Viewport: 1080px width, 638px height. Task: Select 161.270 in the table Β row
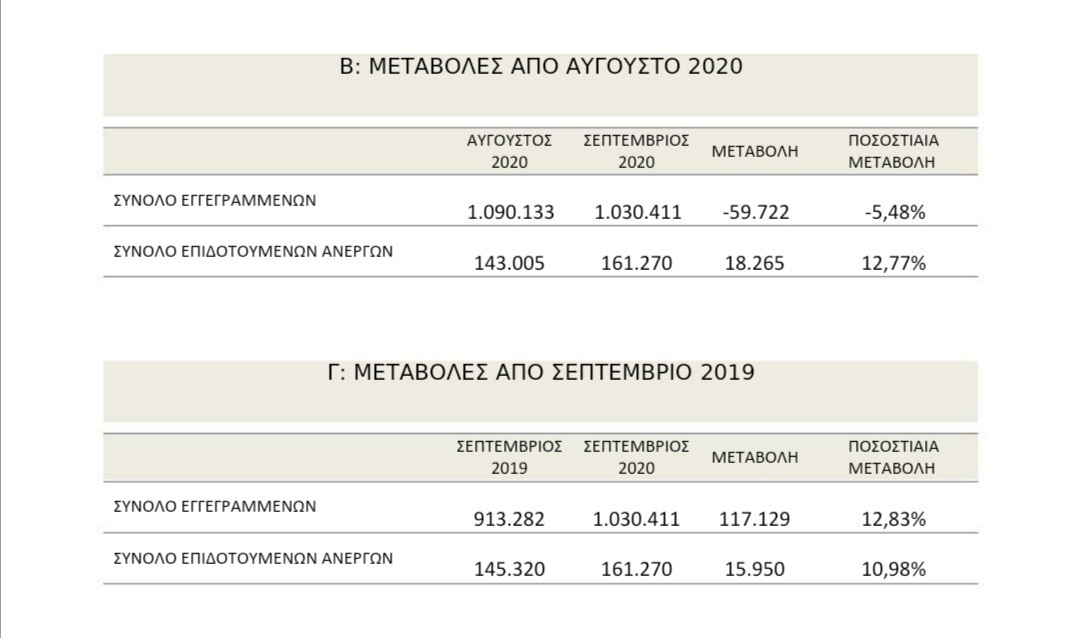[x=637, y=264]
